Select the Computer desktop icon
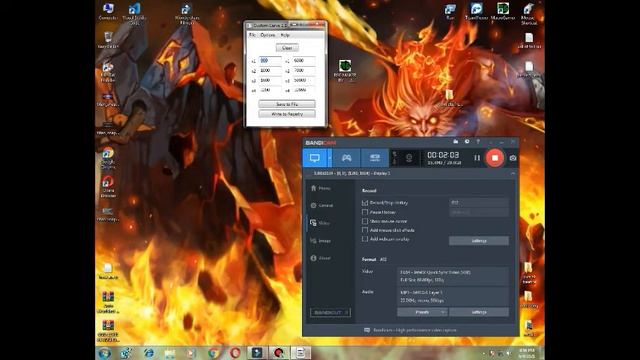640x360 pixels. pos(108,11)
